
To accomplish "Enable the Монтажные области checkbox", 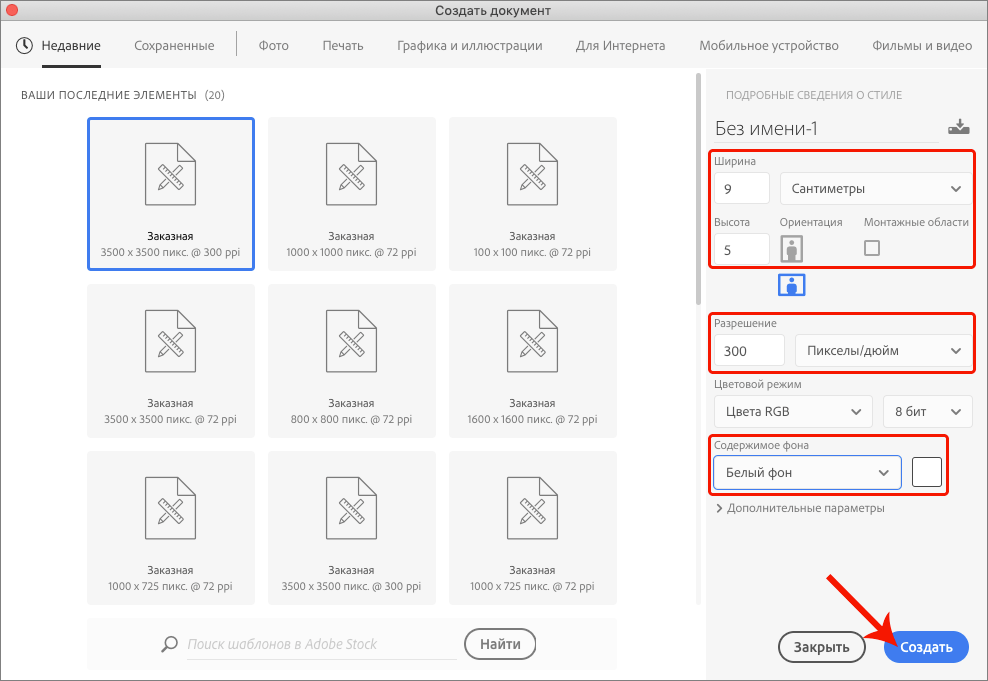I will click(872, 248).
